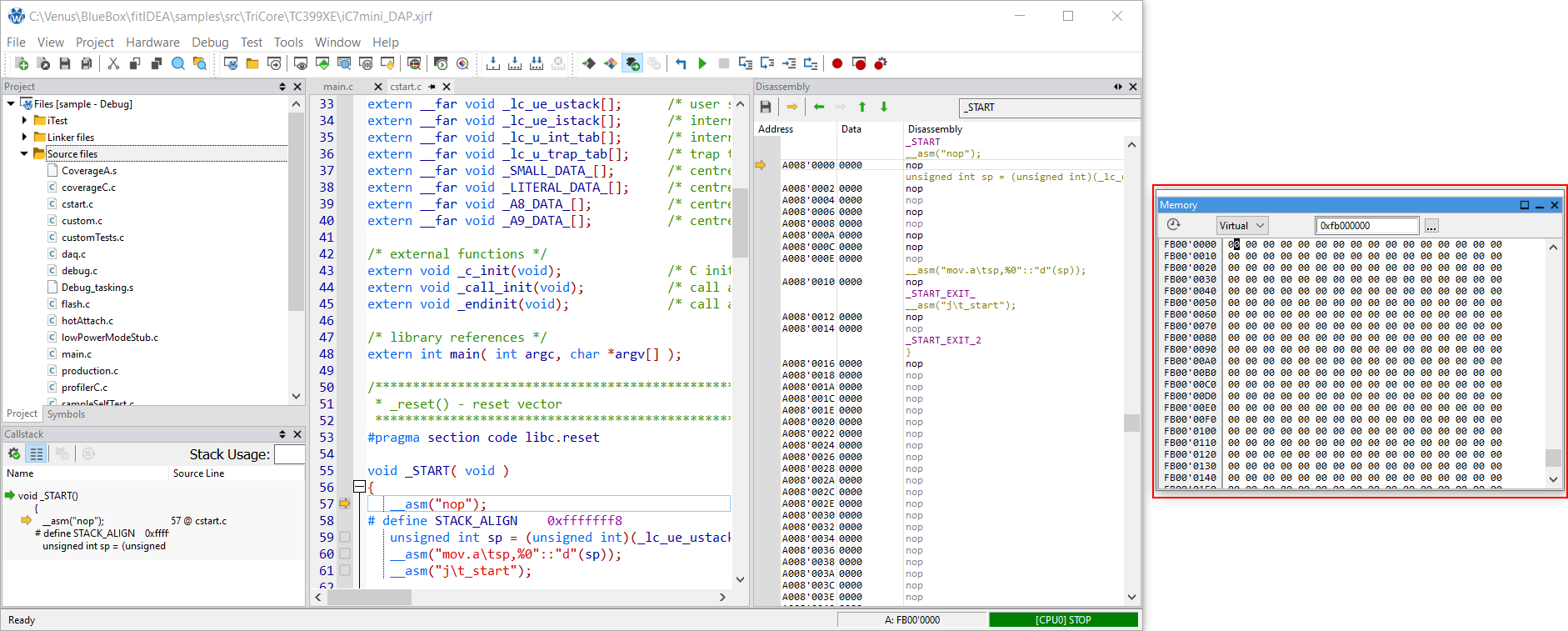Toggle breakpoint box on line 59
This screenshot has height=631, width=1568.
345,538
